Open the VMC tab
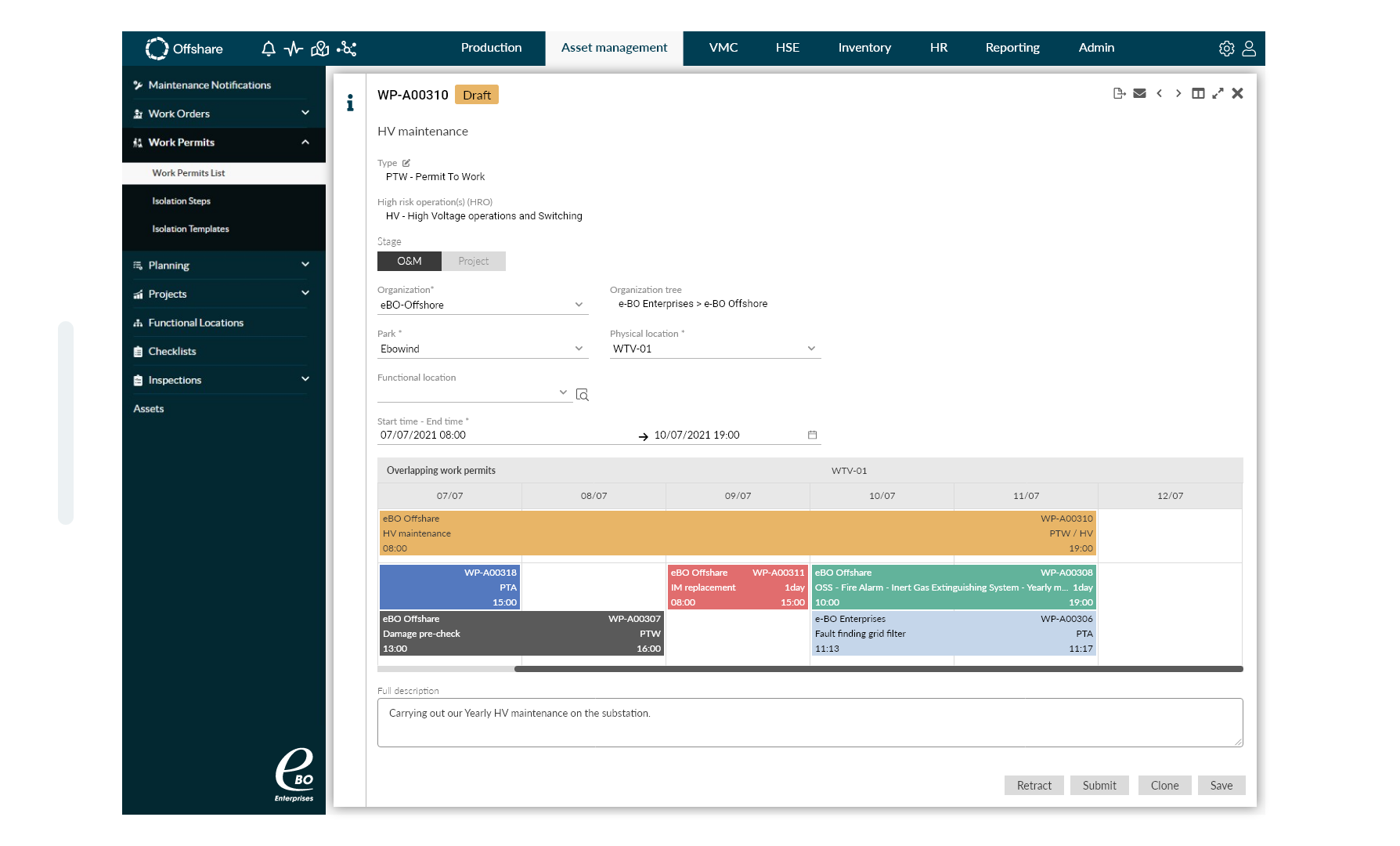Viewport: 1400px width, 846px height. [x=723, y=48]
